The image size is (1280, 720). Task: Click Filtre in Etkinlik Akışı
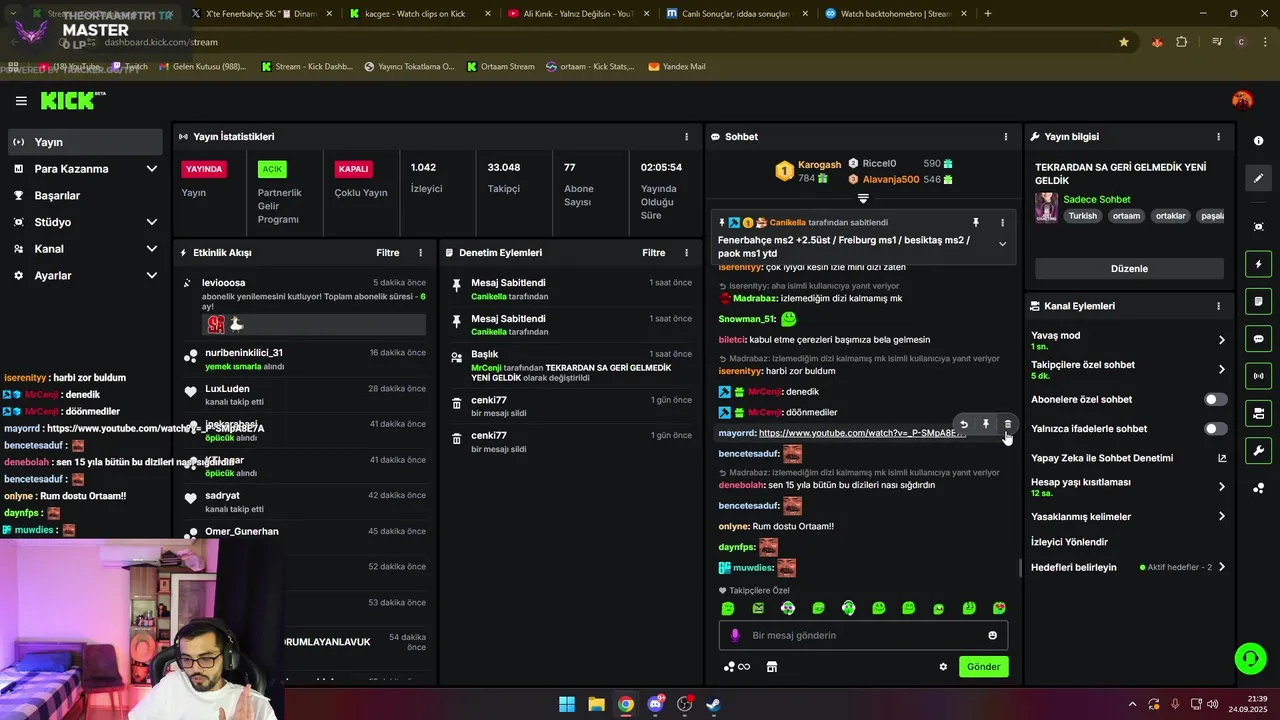point(387,253)
